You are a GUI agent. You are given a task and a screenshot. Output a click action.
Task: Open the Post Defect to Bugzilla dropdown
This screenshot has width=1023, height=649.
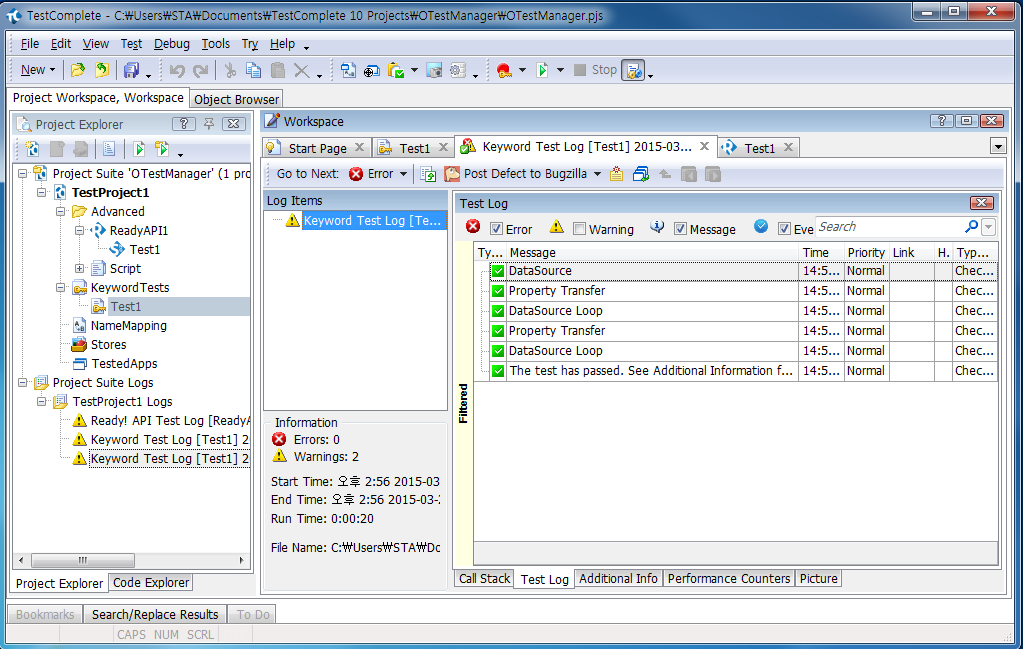pyautogui.click(x=597, y=174)
